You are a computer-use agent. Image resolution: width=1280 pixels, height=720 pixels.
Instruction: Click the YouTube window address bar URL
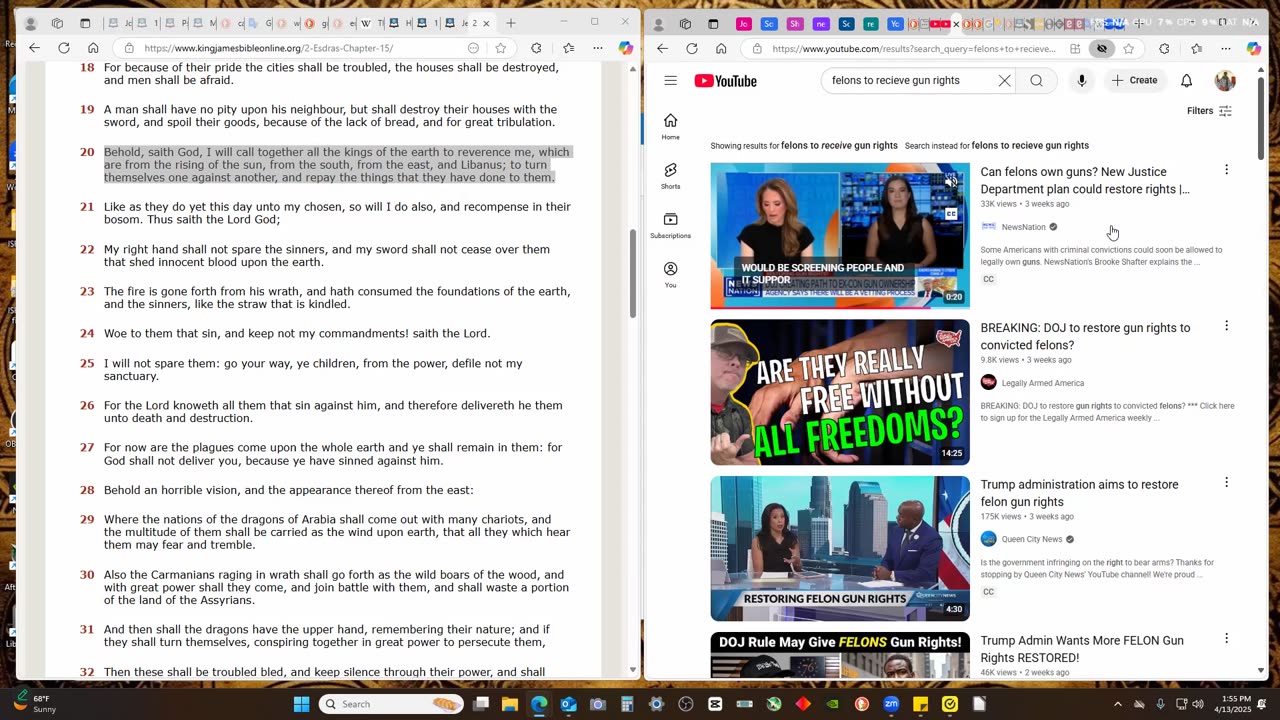[x=914, y=48]
